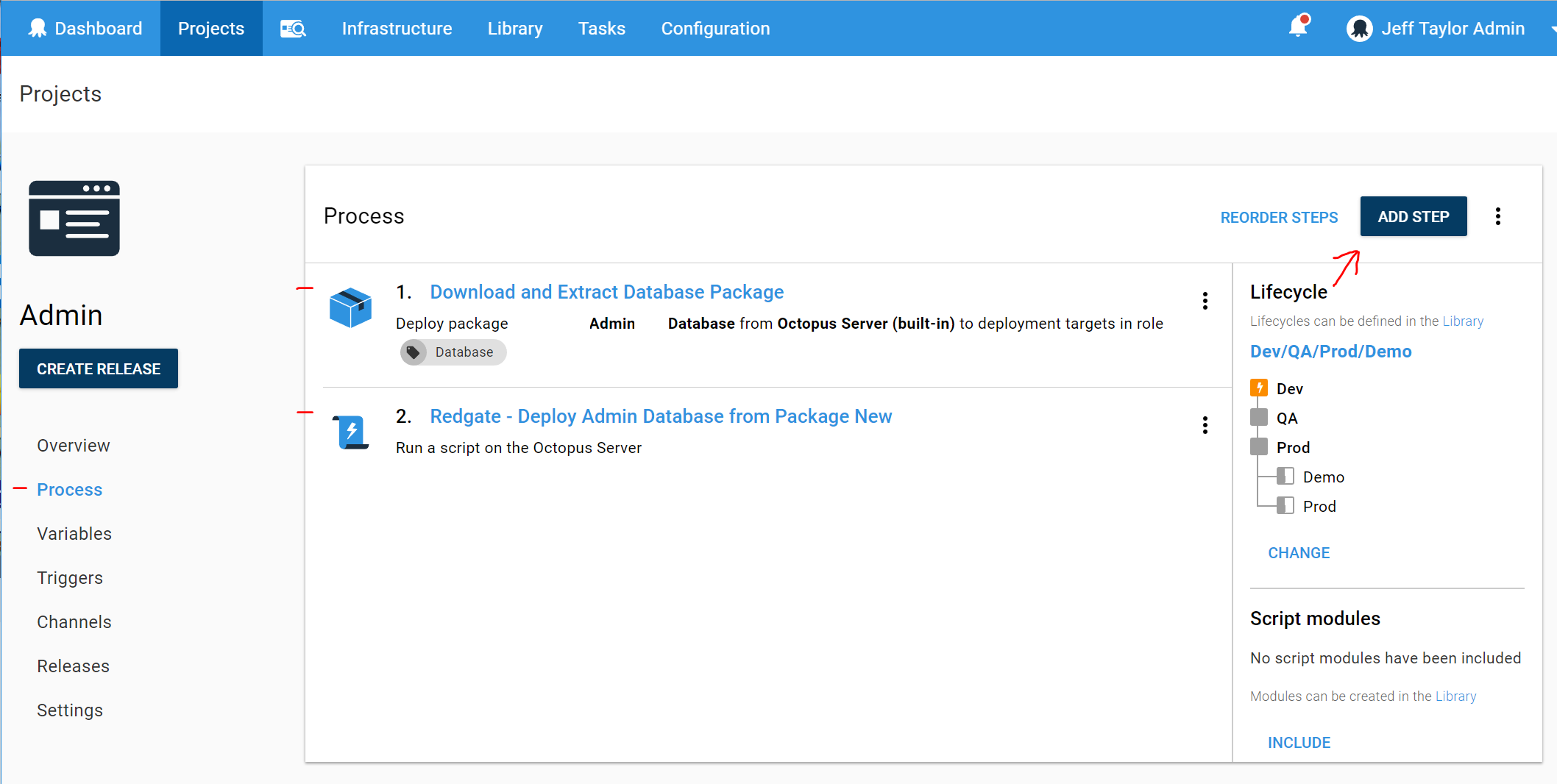Viewport: 1557px width, 784px height.
Task: Click the package box icon for step 1
Action: coord(350,307)
